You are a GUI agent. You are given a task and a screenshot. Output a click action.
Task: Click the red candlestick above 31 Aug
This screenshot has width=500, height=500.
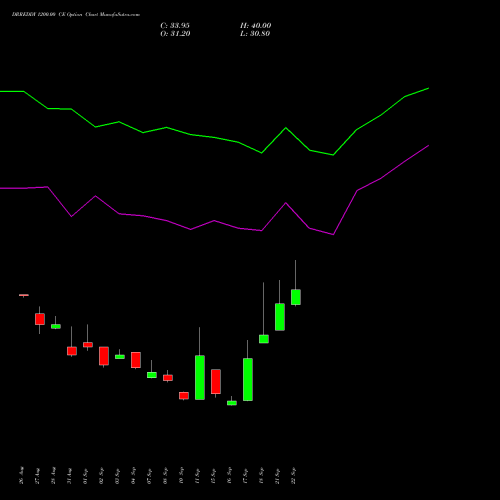pyautogui.click(x=72, y=351)
